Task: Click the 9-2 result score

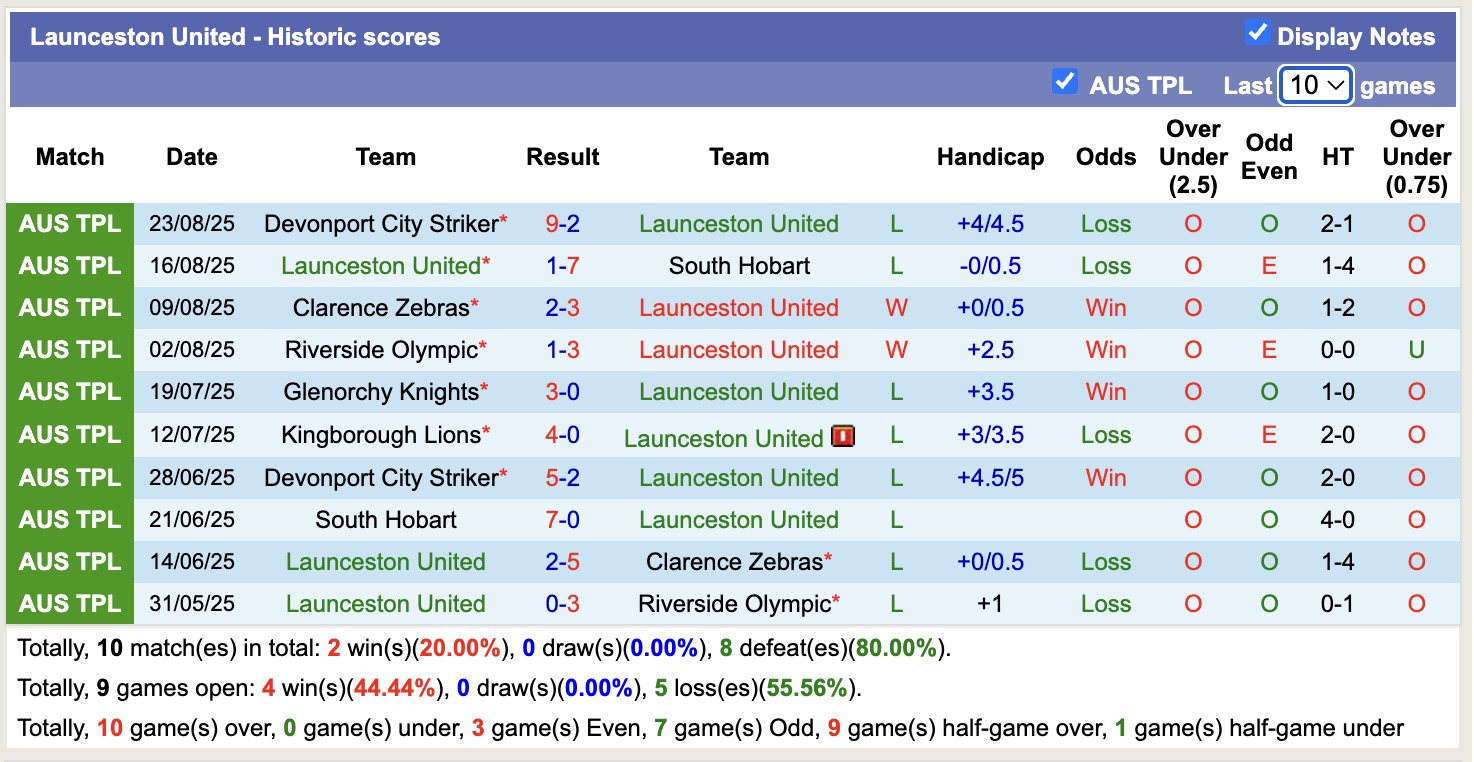Action: 562,223
